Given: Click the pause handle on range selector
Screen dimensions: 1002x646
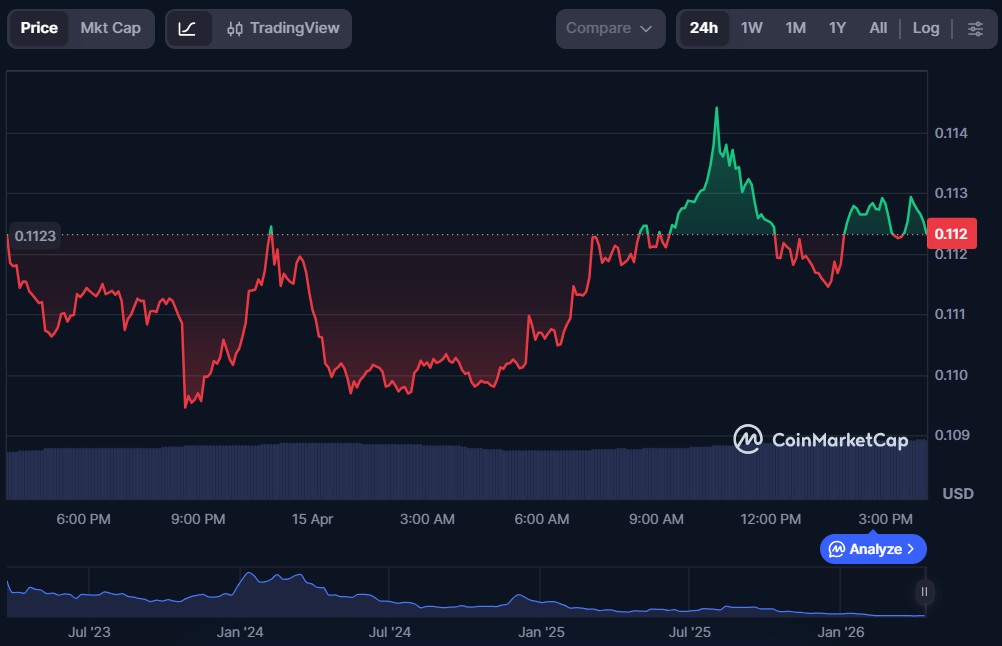Looking at the screenshot, I should 925,591.
